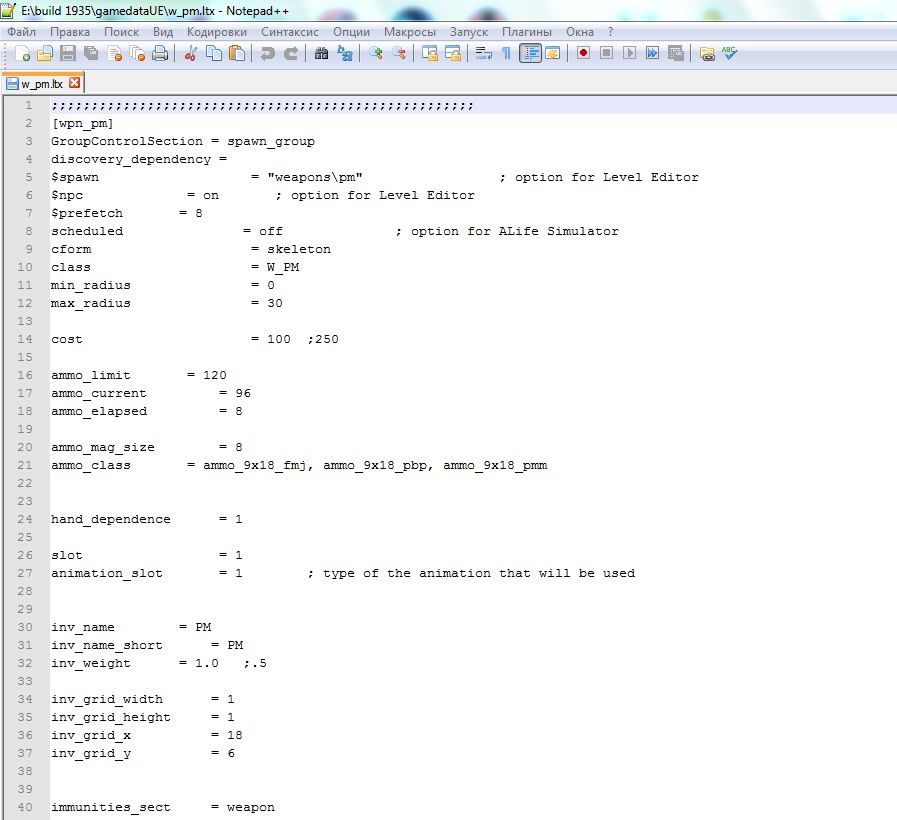Screen dimensions: 897x820
Task: Click the Synchronize vertical scrolling icon
Action: (x=430, y=54)
